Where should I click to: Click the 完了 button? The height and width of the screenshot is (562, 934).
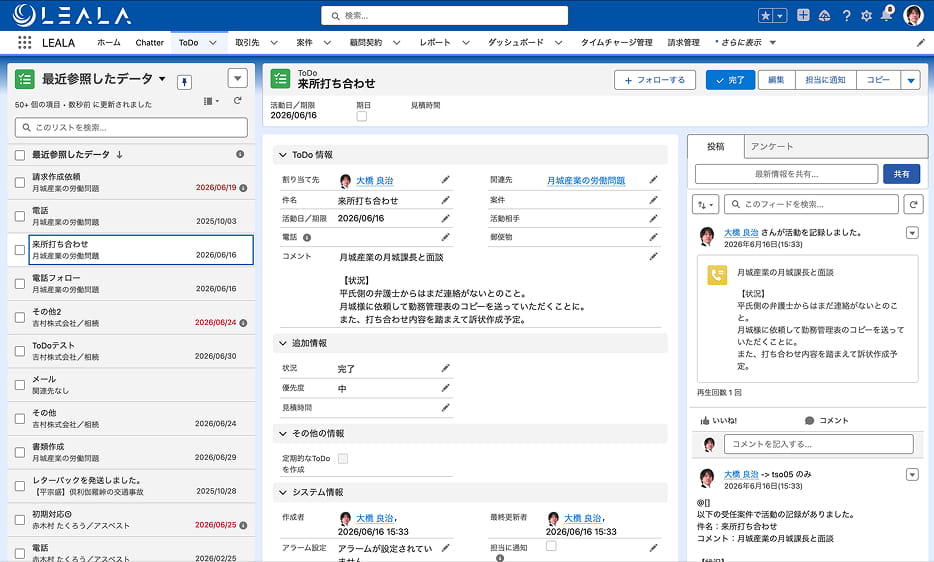[x=730, y=80]
